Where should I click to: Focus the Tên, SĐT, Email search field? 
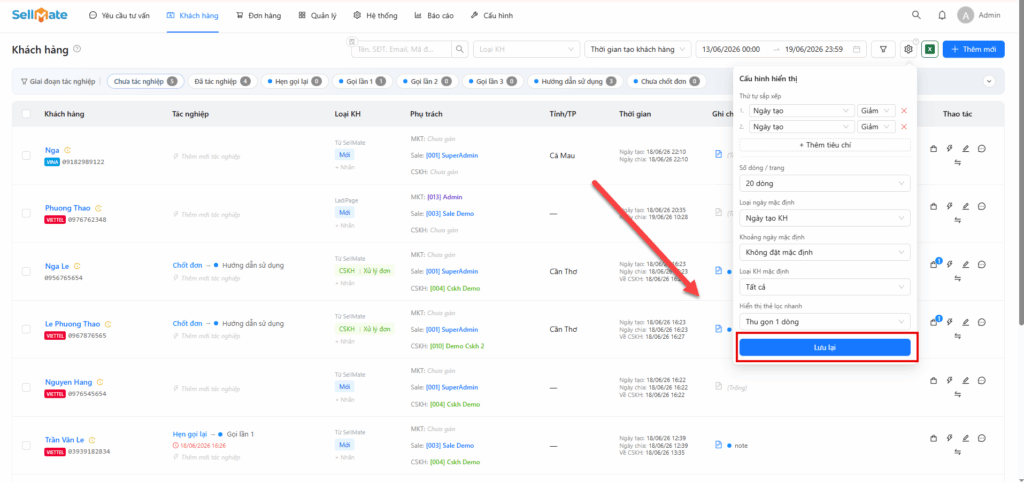point(401,49)
